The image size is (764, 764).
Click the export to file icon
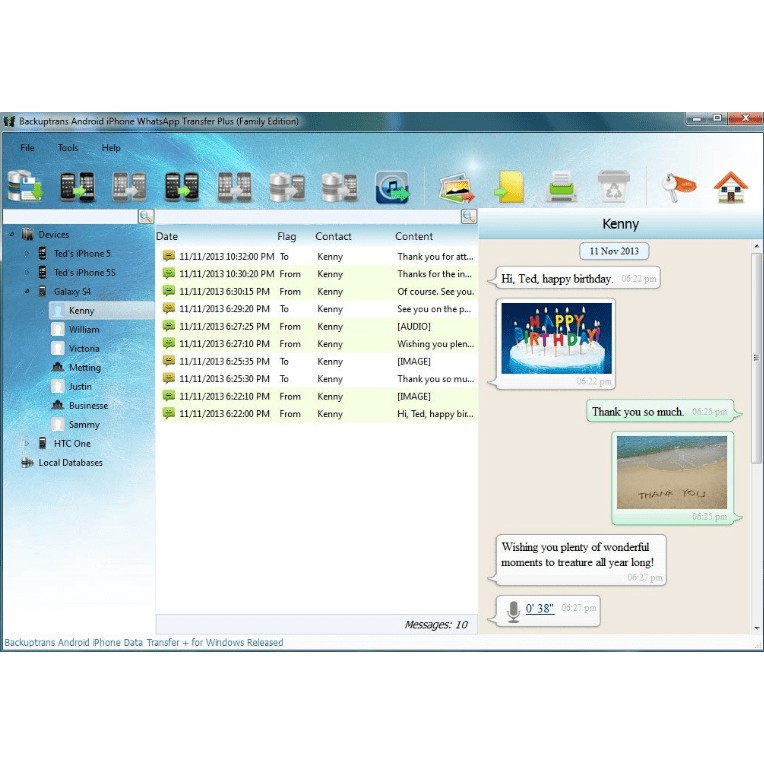coord(510,187)
